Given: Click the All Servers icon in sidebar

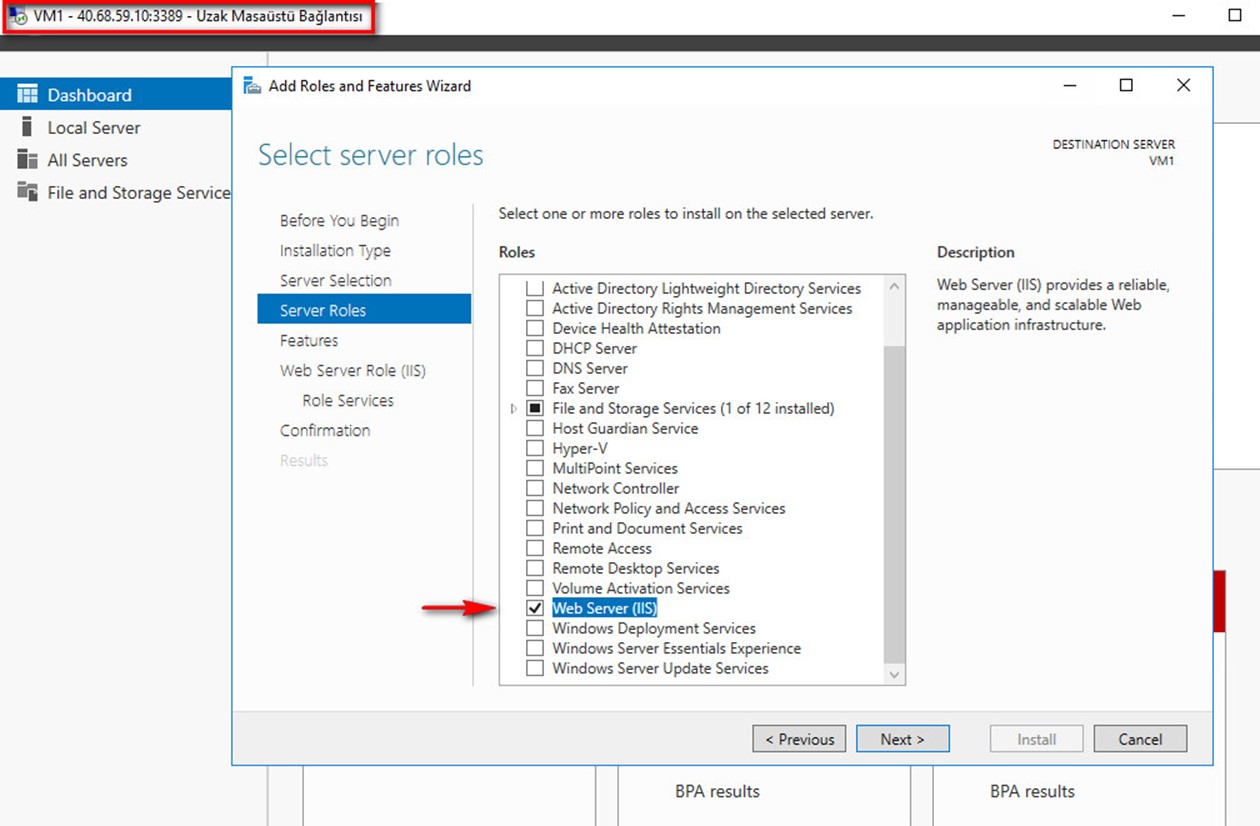Looking at the screenshot, I should coord(27,159).
